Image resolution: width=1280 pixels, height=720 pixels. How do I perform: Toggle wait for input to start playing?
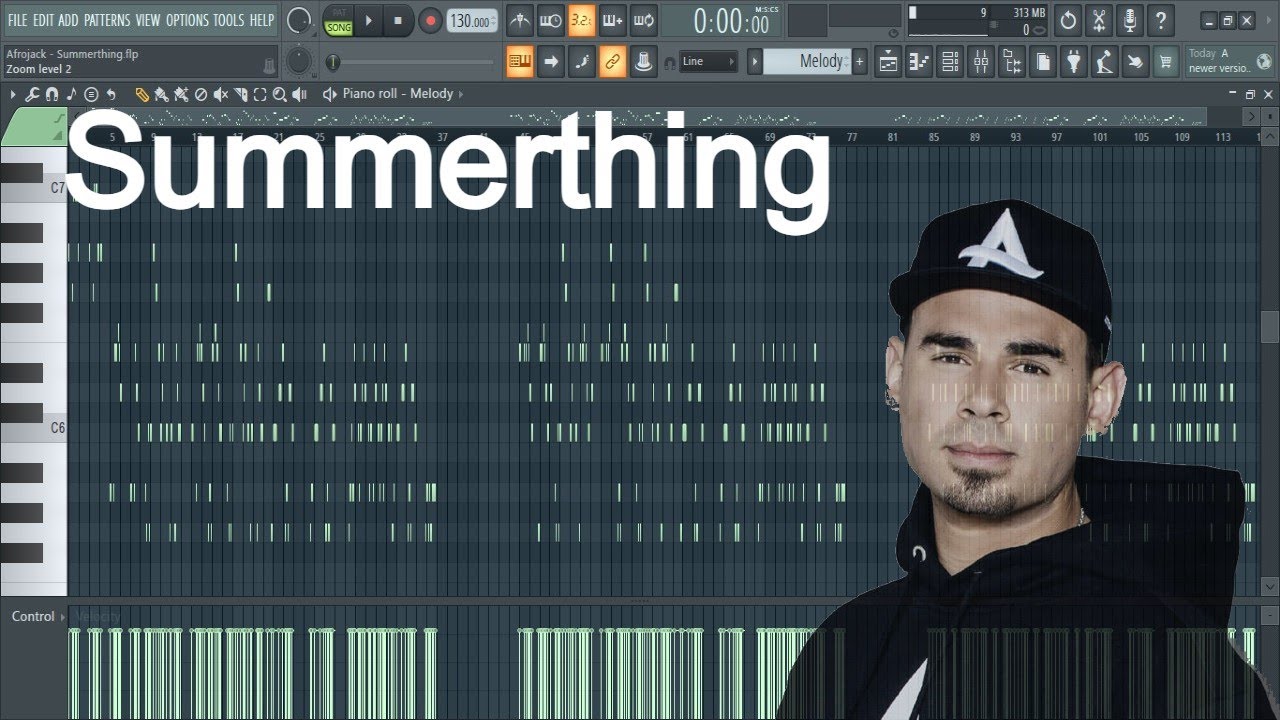[x=551, y=20]
